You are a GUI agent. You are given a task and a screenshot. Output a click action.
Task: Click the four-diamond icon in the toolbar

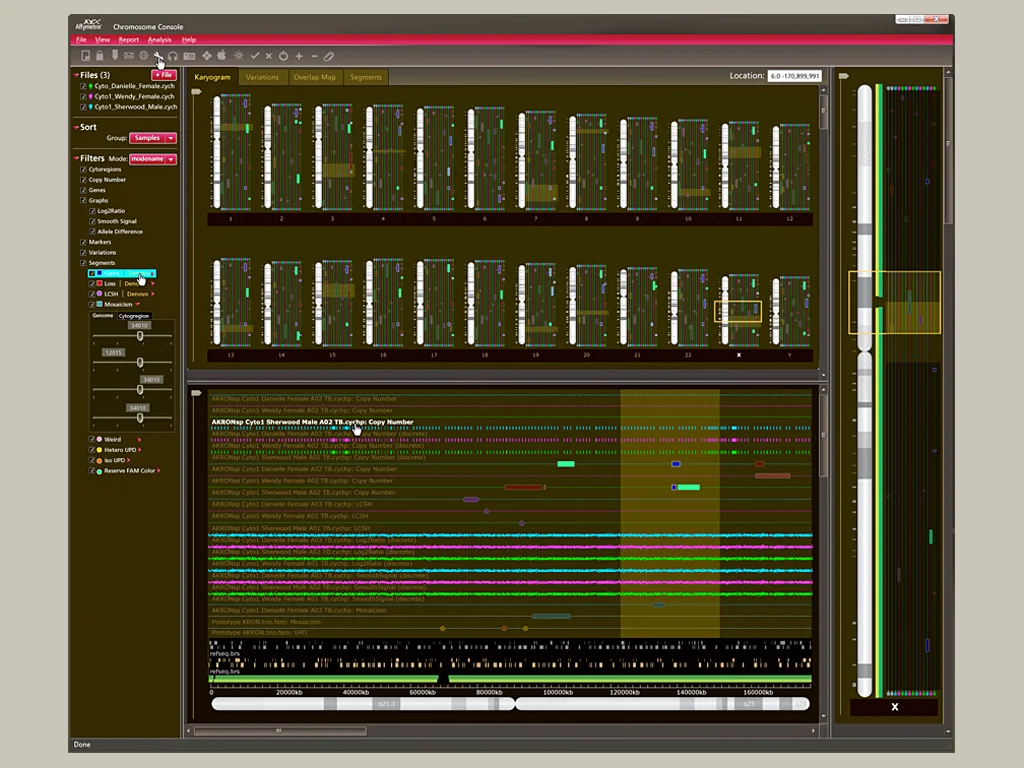(207, 56)
